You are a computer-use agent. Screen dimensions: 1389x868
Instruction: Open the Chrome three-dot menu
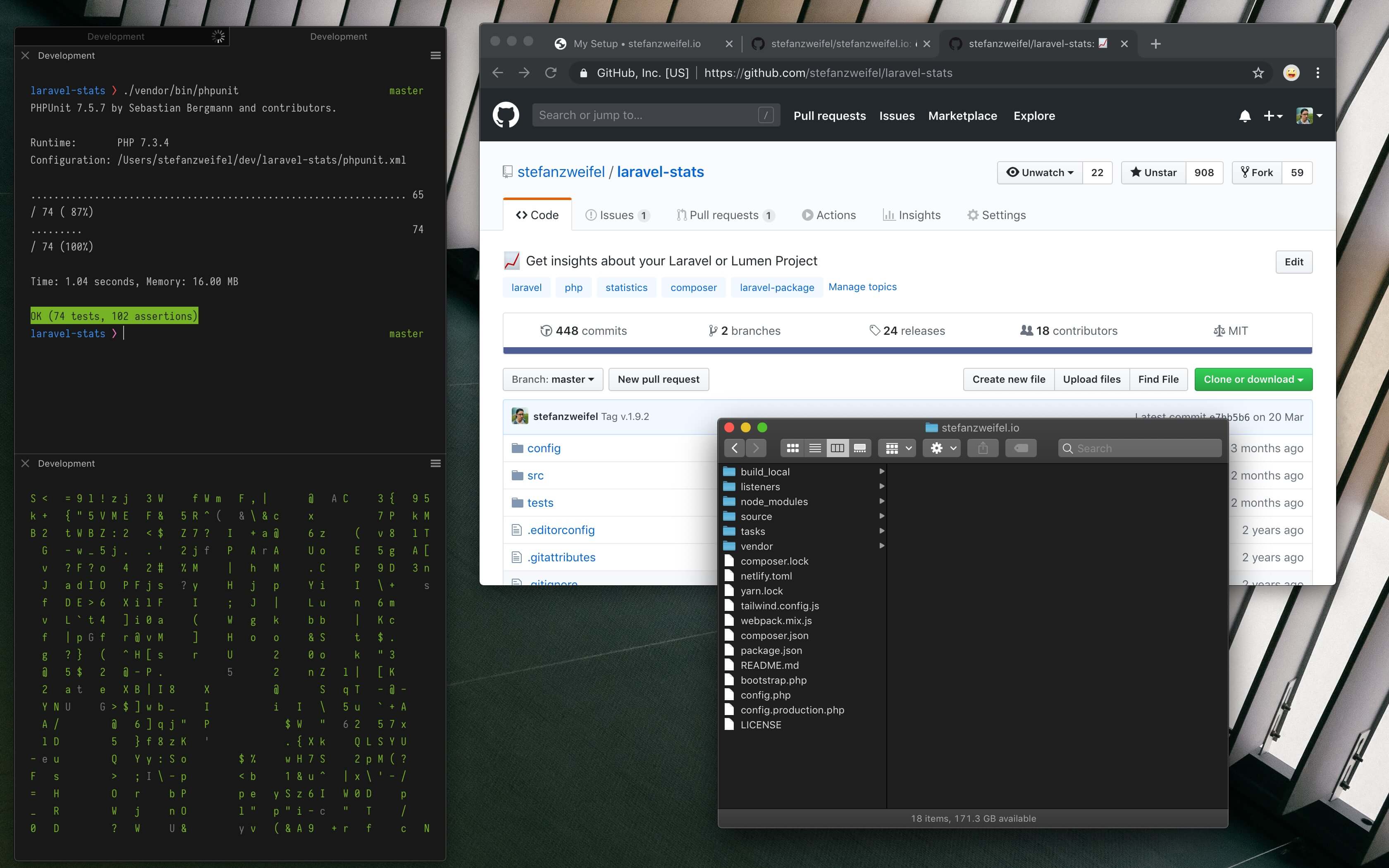click(x=1318, y=73)
